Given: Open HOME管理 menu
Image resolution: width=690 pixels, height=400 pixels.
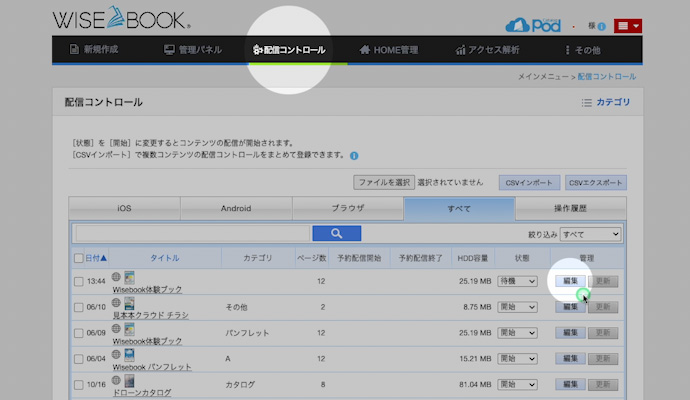Looking at the screenshot, I should 389,50.
